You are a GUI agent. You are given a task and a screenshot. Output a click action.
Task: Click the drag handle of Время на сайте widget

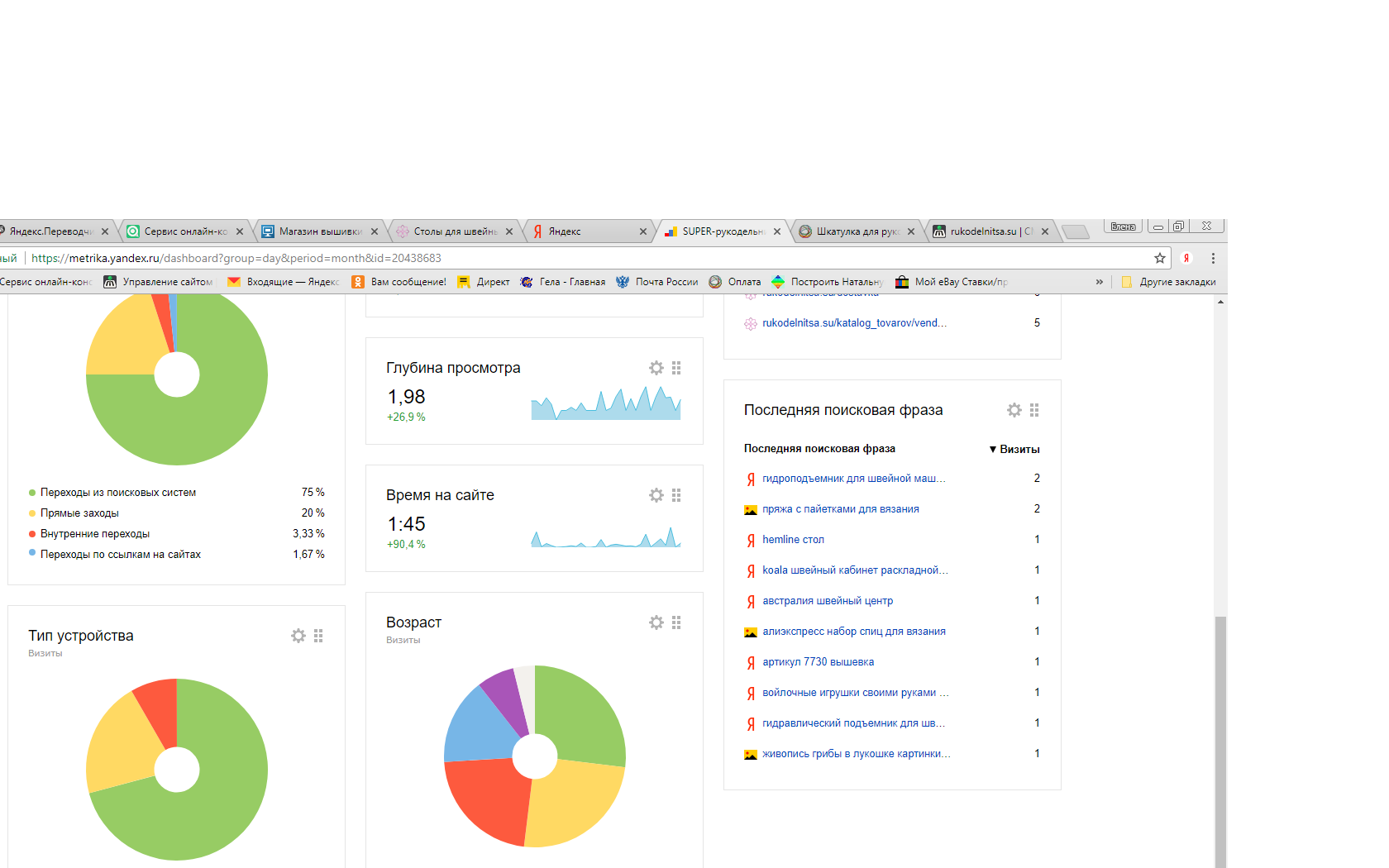[676, 495]
